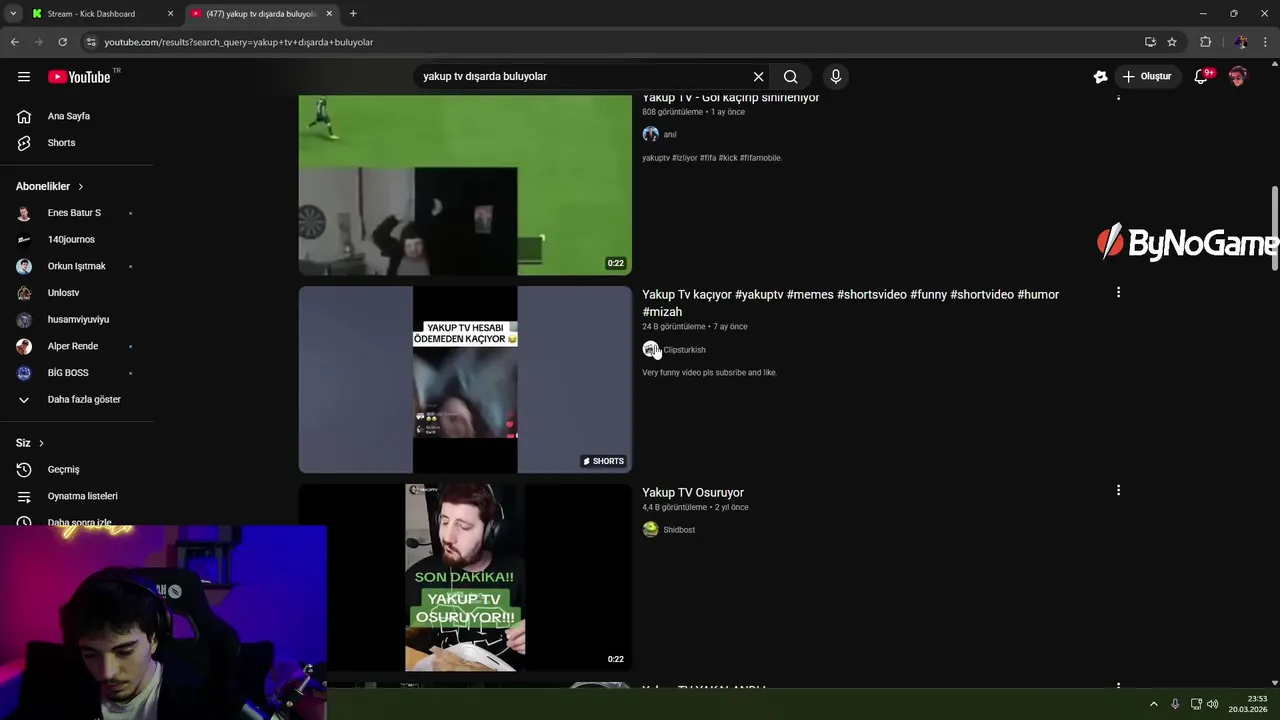Open the Shidbost channel link
Image resolution: width=1280 pixels, height=720 pixels.
coord(679,530)
